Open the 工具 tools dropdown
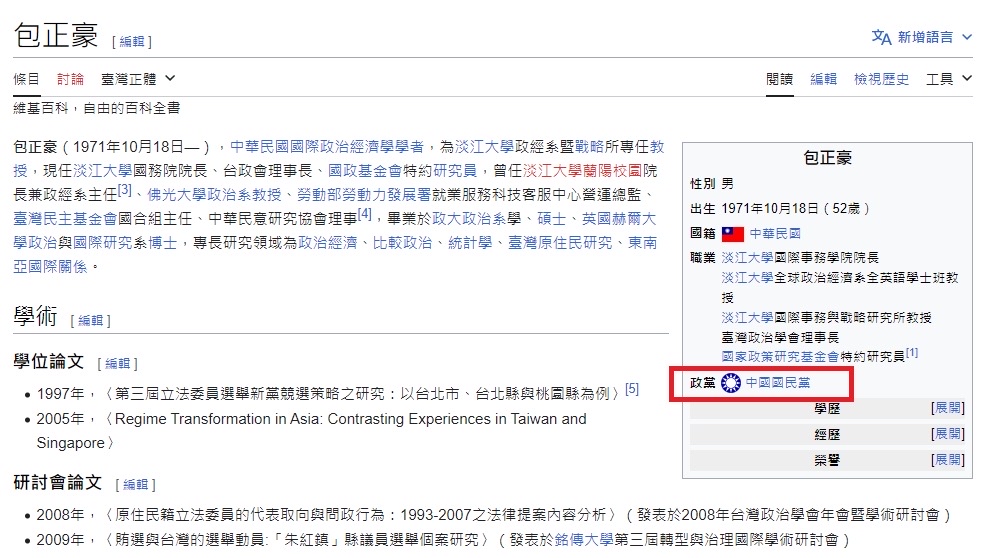 949,79
